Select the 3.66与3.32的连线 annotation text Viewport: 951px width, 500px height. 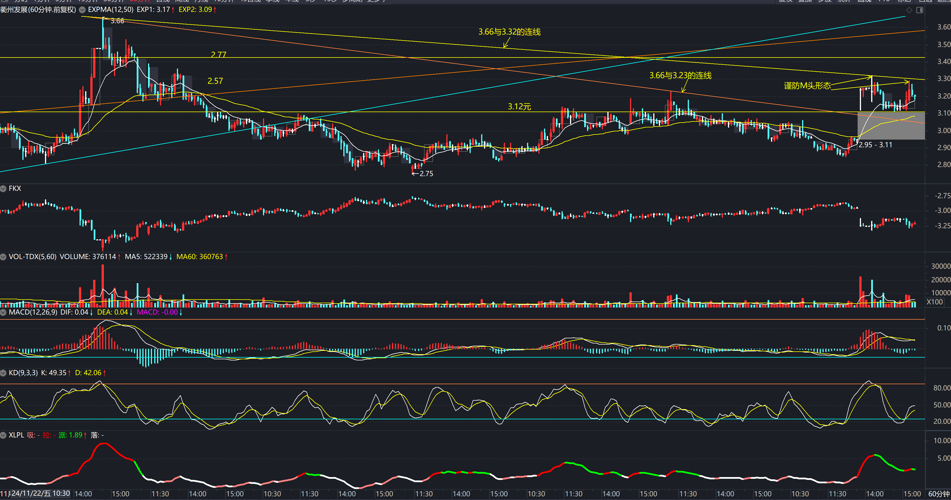[x=509, y=32]
